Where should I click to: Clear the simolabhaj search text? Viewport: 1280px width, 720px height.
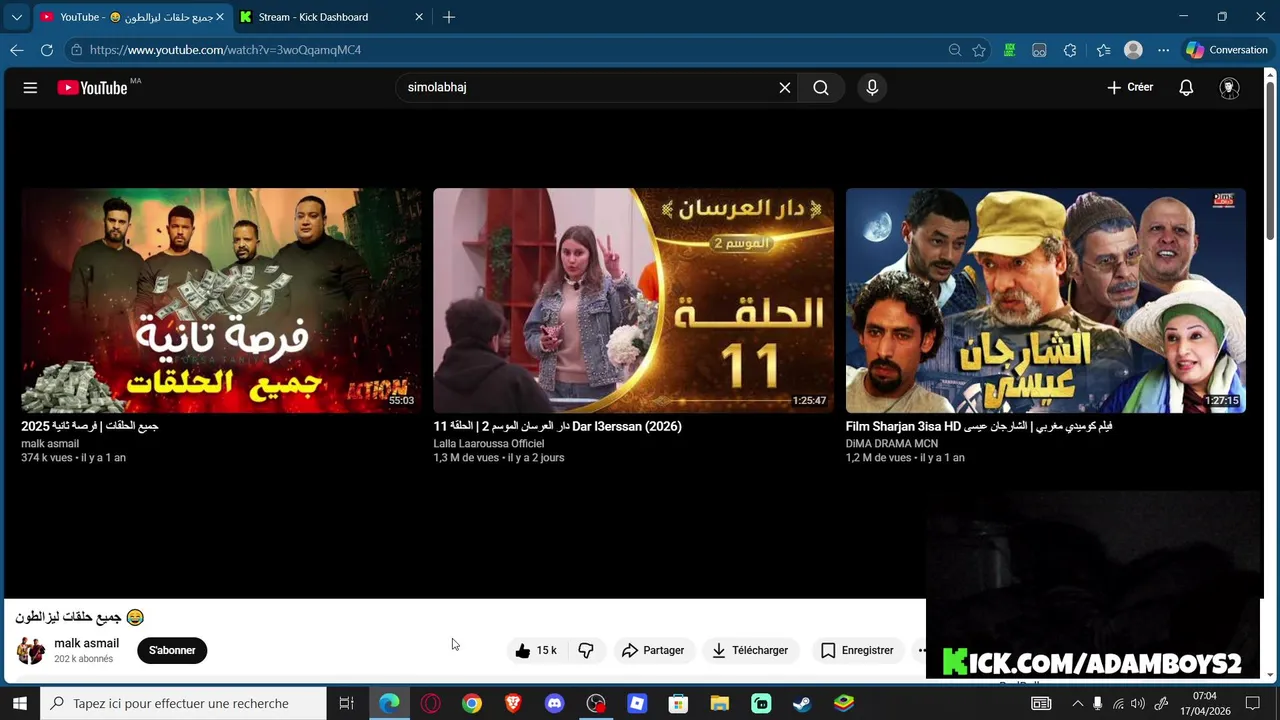point(785,88)
